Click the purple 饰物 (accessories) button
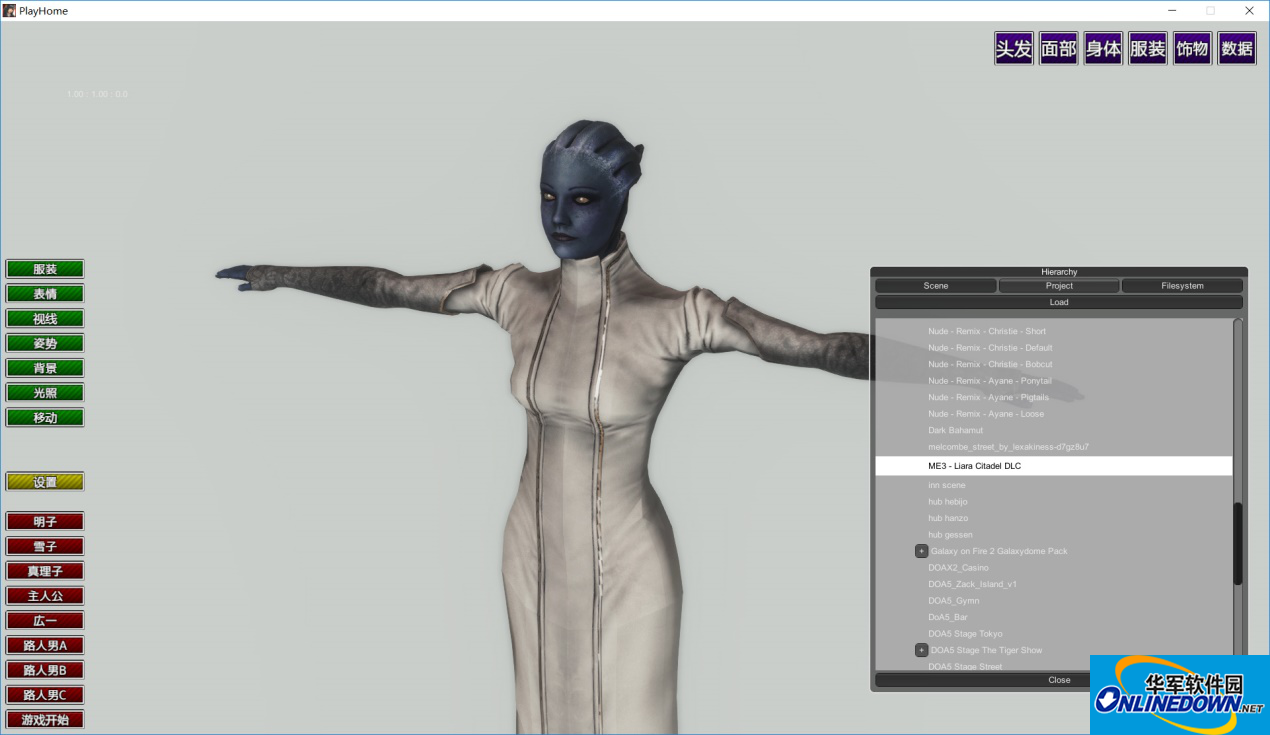Image resolution: width=1270 pixels, height=735 pixels. pyautogui.click(x=1192, y=48)
